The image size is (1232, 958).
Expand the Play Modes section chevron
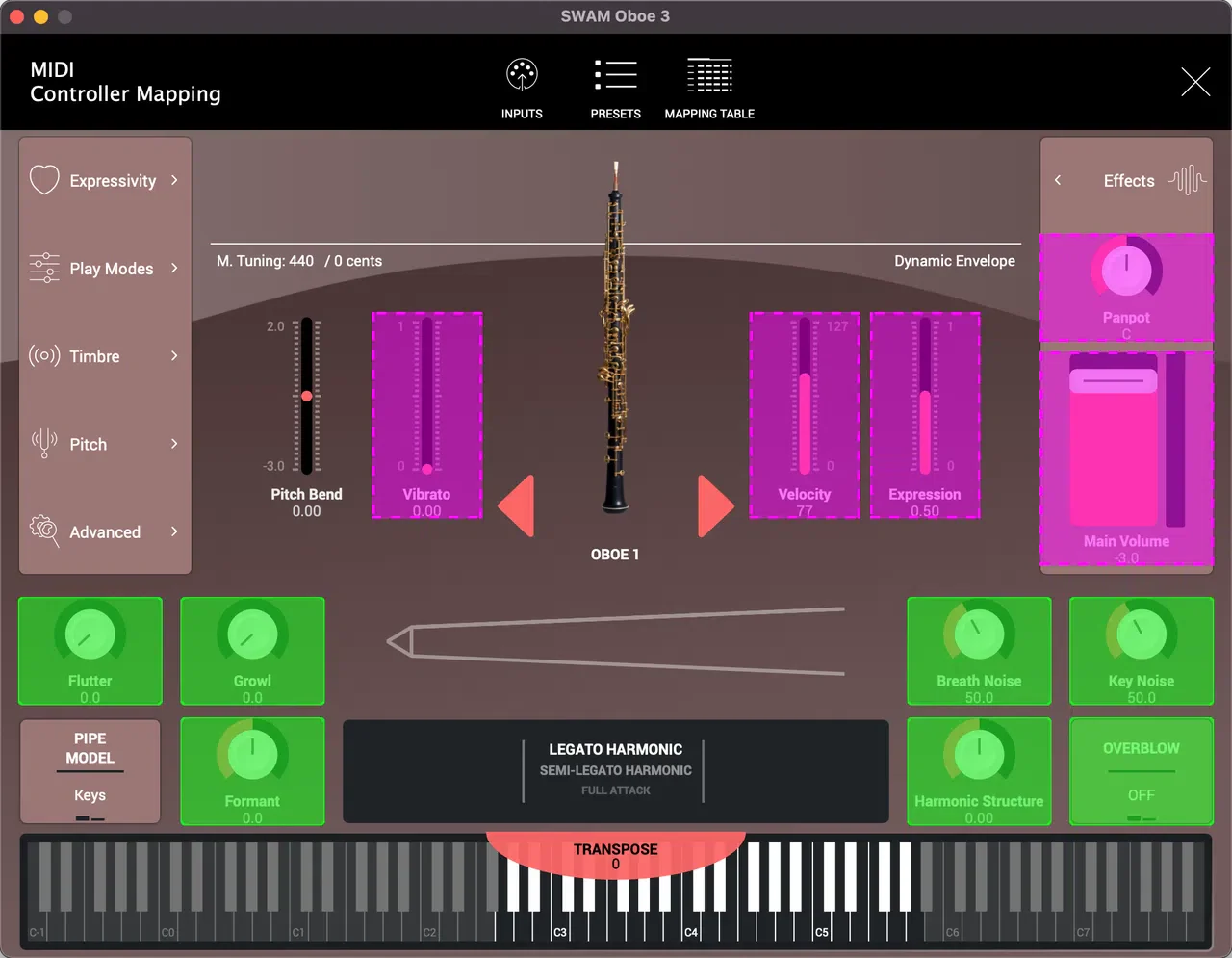pyautogui.click(x=174, y=268)
